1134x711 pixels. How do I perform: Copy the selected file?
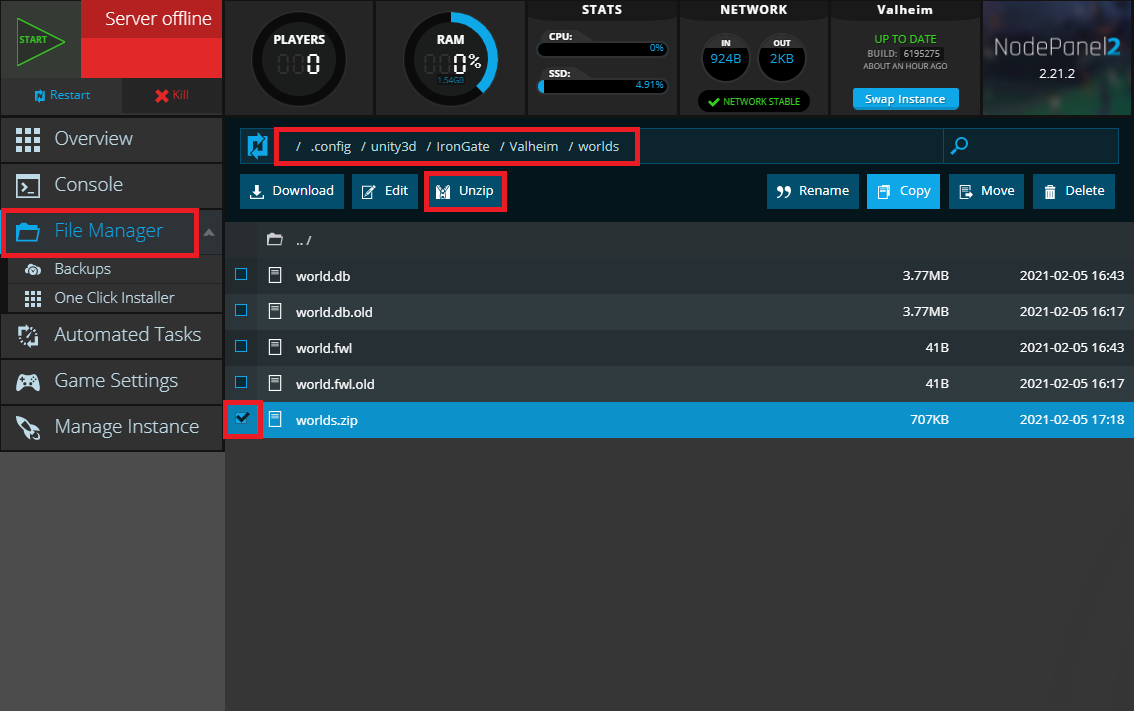coord(903,191)
